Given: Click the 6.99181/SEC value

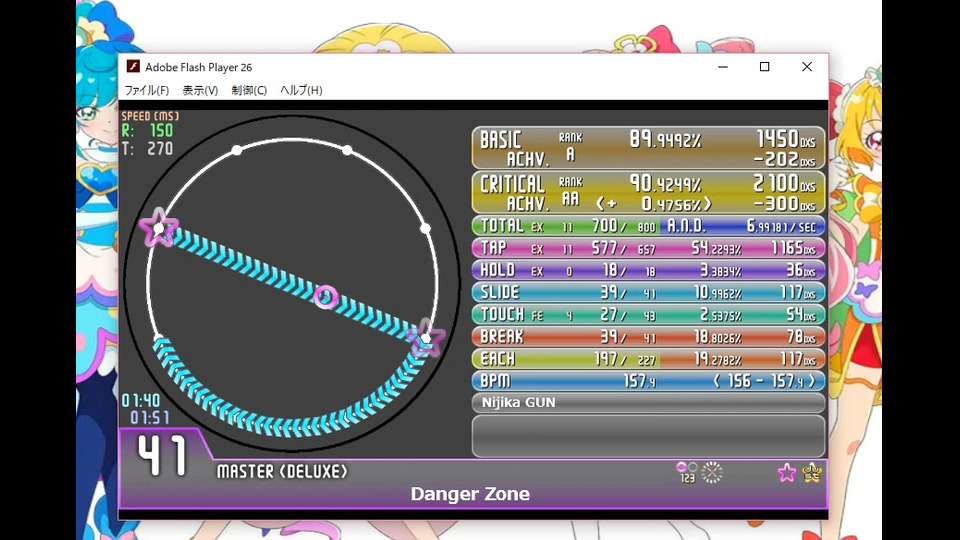Looking at the screenshot, I should 781,226.
